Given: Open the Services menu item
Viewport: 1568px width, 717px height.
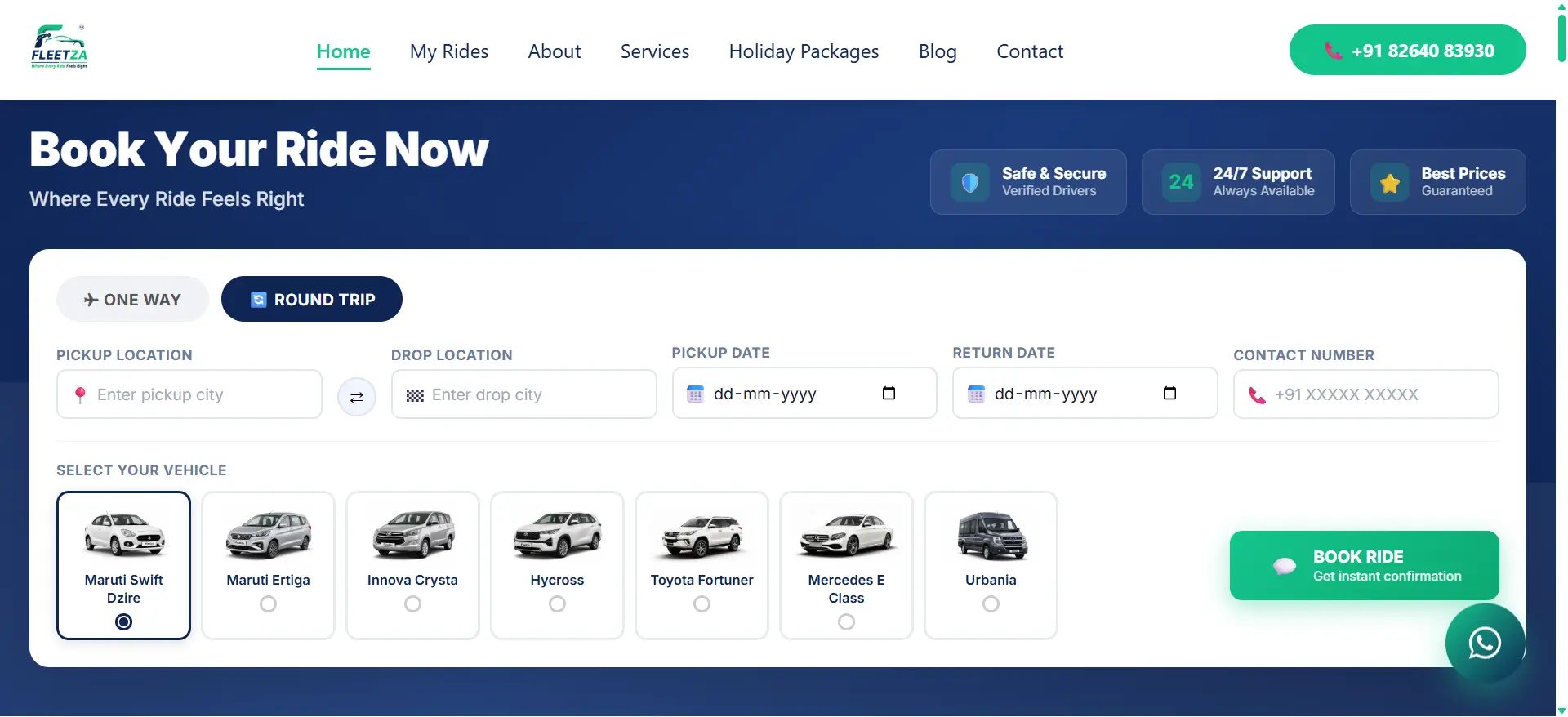Looking at the screenshot, I should 655,51.
